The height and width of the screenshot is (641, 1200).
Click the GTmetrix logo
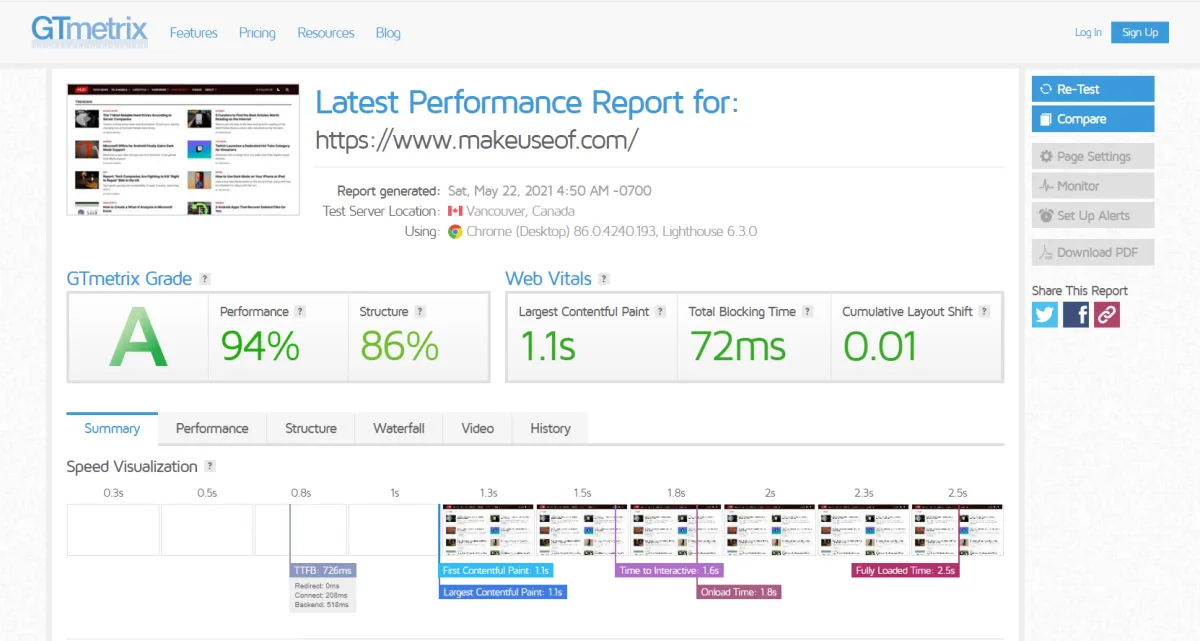89,31
